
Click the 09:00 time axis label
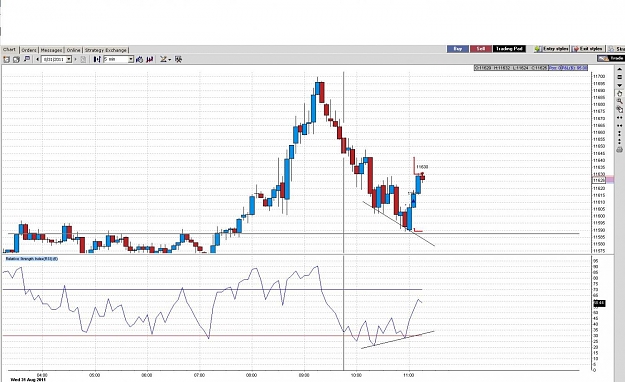304,375
